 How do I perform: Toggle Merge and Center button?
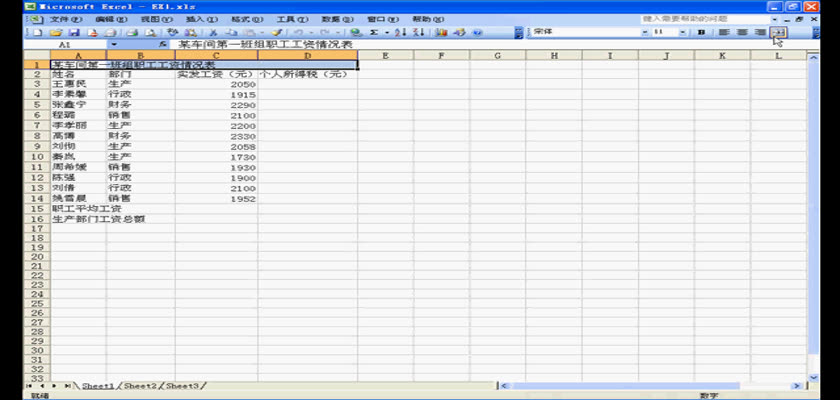click(778, 33)
